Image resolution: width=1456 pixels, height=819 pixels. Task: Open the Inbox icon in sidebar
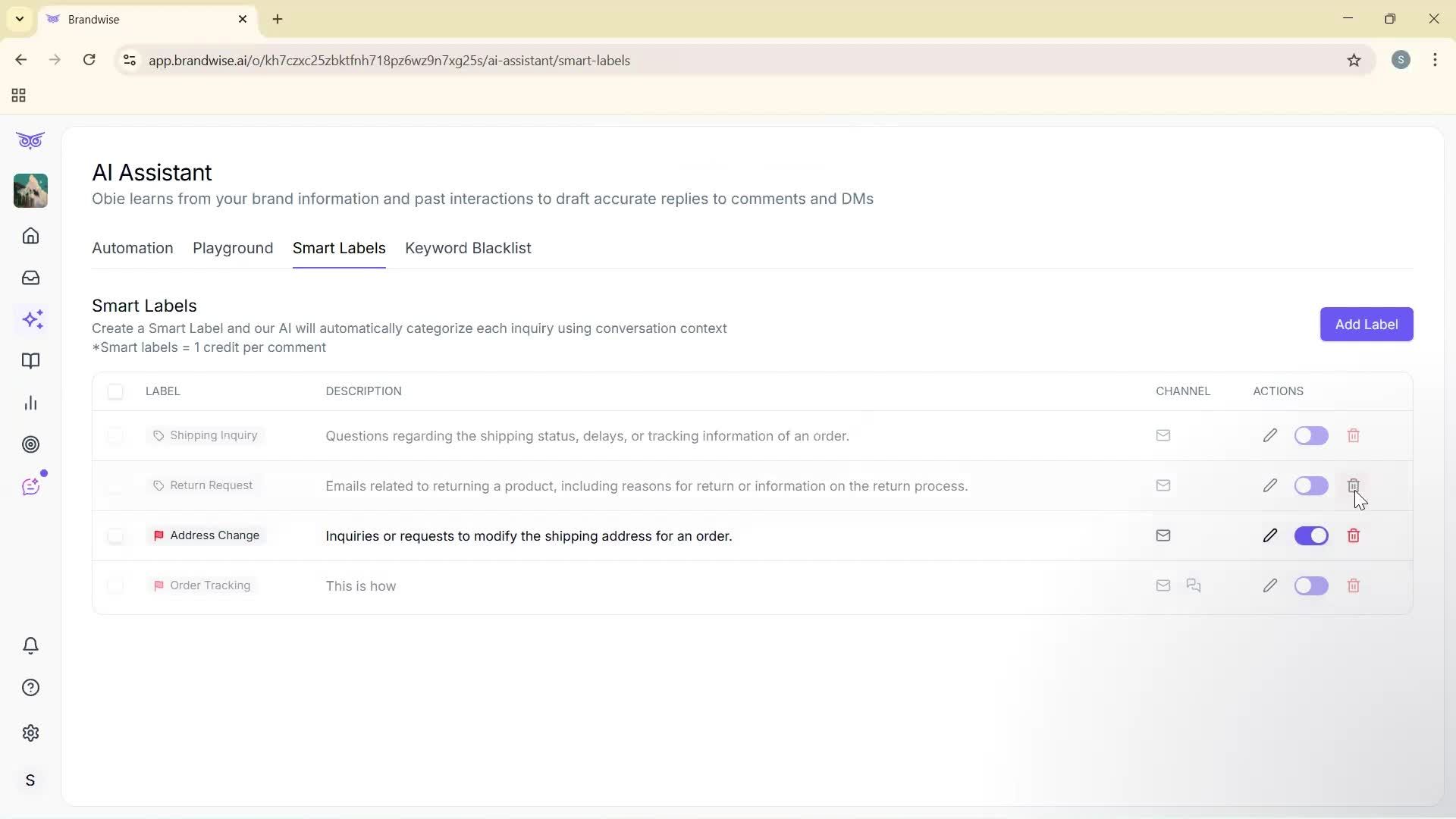[x=30, y=278]
